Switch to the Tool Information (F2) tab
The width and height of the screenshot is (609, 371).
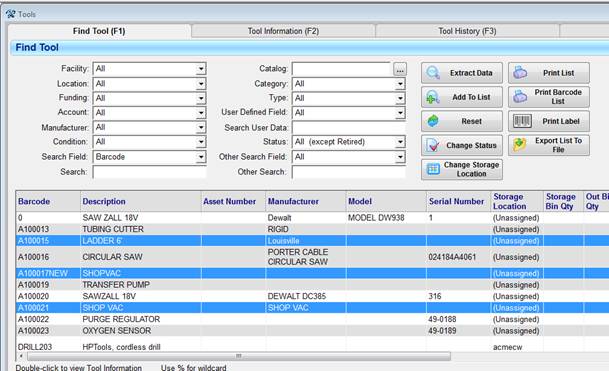(284, 31)
